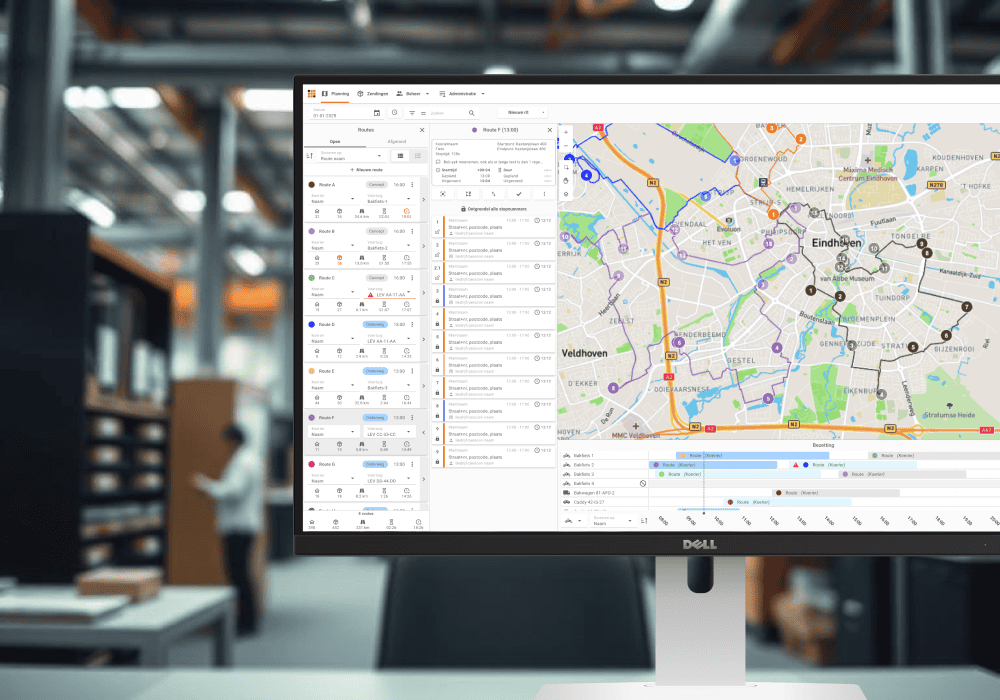The height and width of the screenshot is (700, 1000).
Task: Click the magnifier search icon
Action: coord(472,113)
